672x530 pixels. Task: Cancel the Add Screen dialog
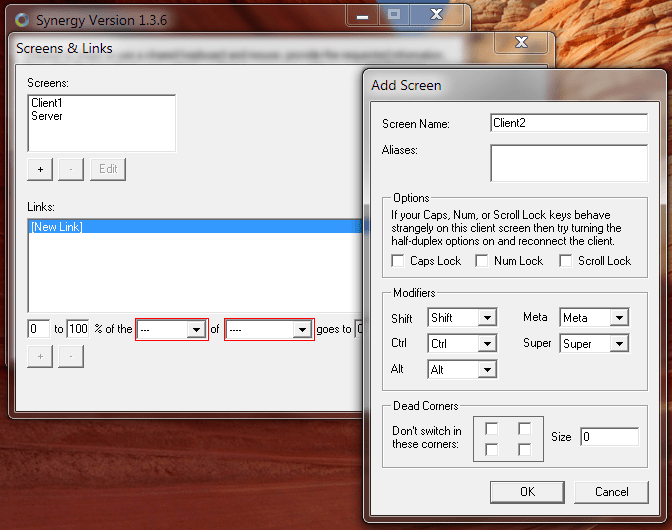612,492
